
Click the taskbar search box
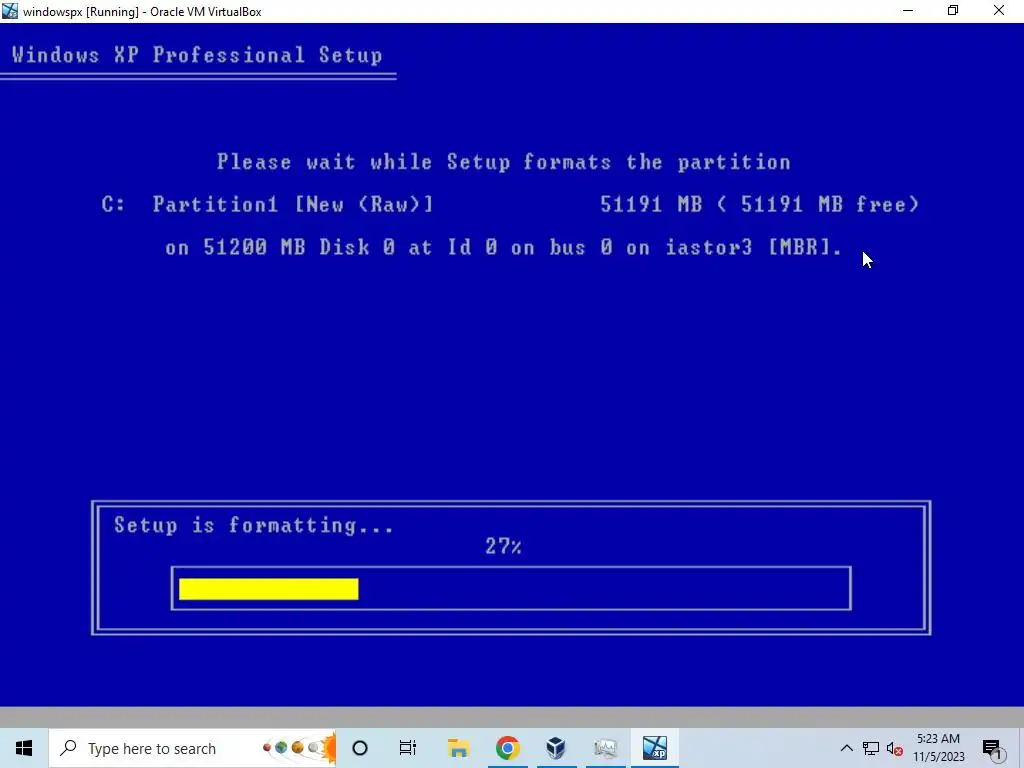click(x=192, y=748)
